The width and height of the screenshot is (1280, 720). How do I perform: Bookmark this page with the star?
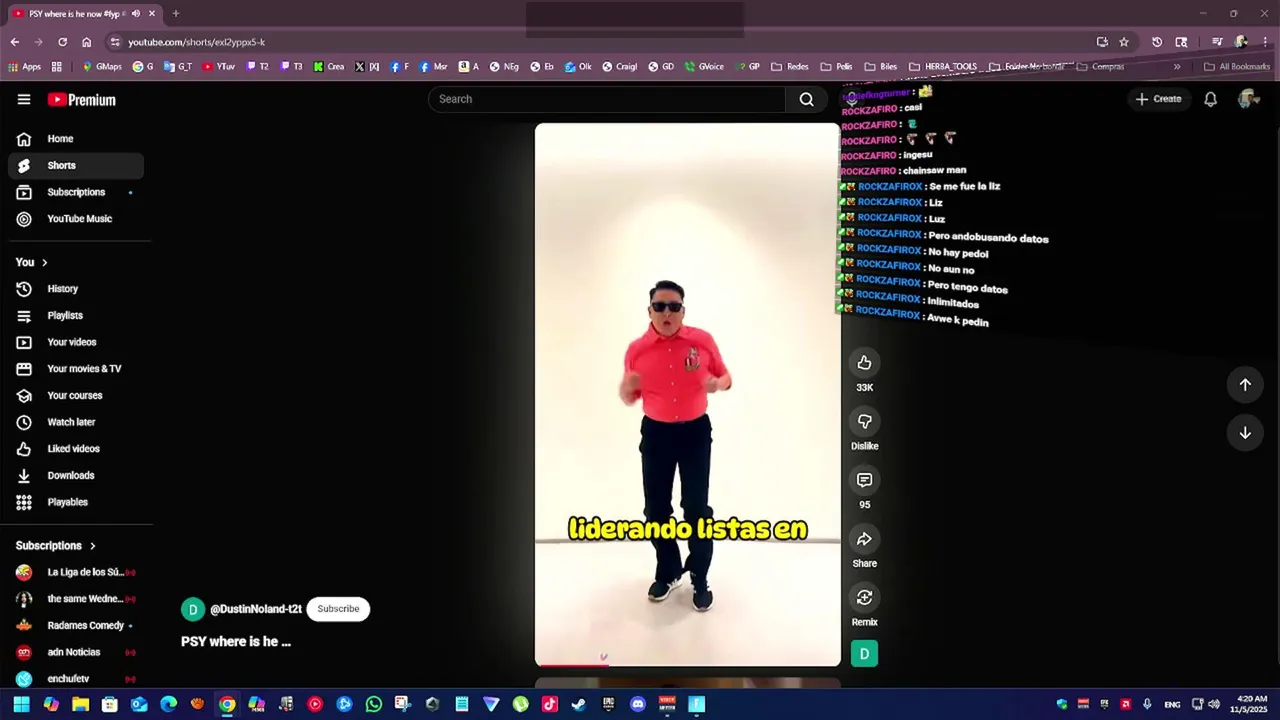[1124, 42]
